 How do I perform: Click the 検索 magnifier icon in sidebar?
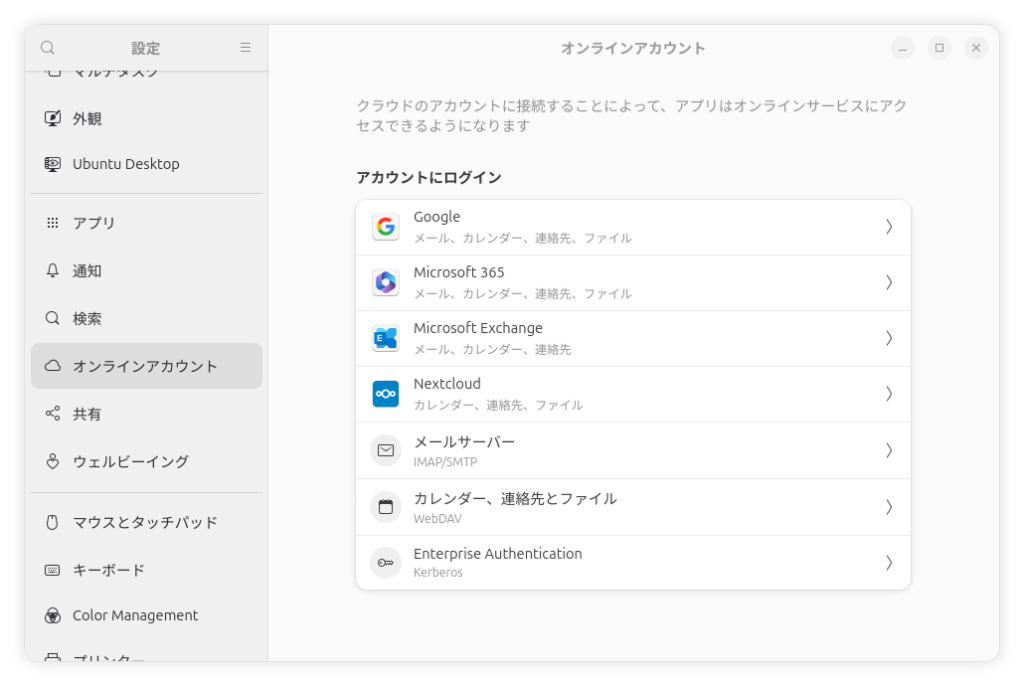(51, 318)
